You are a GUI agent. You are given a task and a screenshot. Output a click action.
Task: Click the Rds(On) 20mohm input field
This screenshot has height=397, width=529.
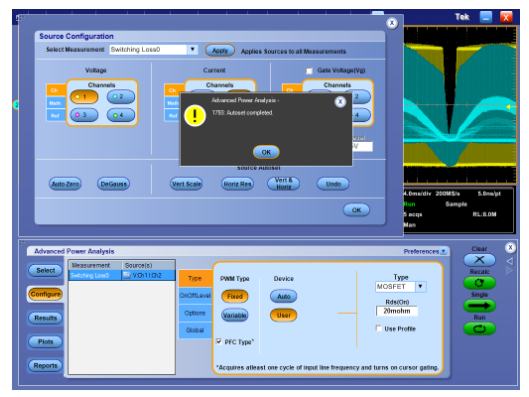397,311
